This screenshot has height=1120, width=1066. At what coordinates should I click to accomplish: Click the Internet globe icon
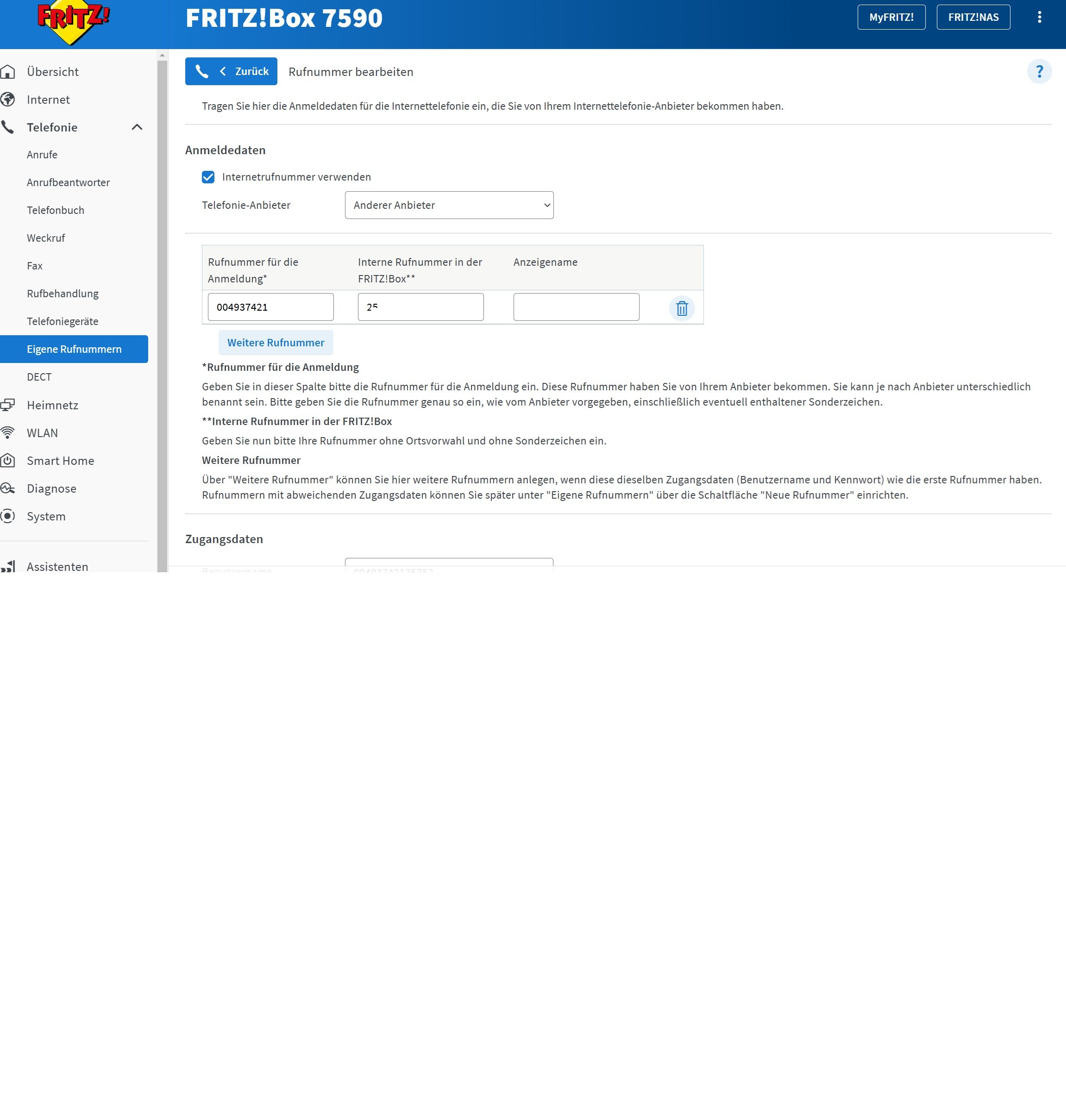click(8, 100)
